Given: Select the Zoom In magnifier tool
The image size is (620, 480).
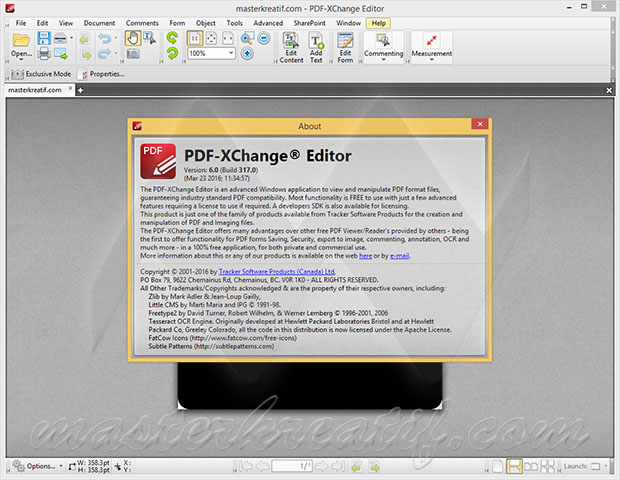Looking at the screenshot, I should (248, 38).
